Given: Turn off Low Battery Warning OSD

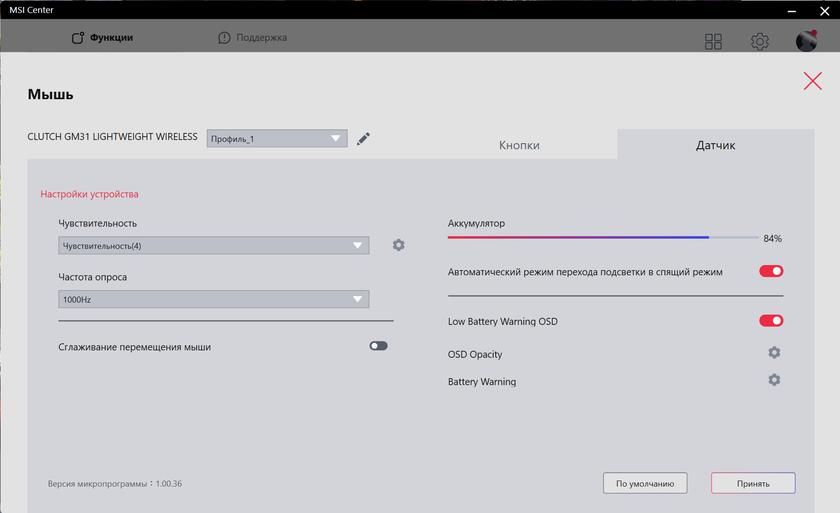Looking at the screenshot, I should [x=771, y=321].
